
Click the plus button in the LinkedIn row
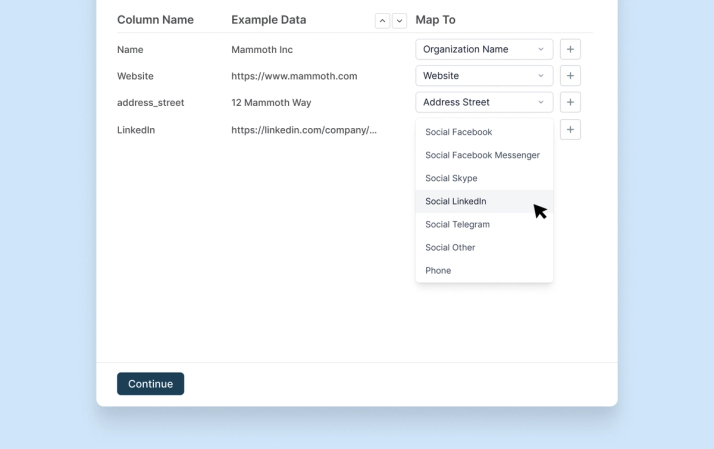point(570,129)
